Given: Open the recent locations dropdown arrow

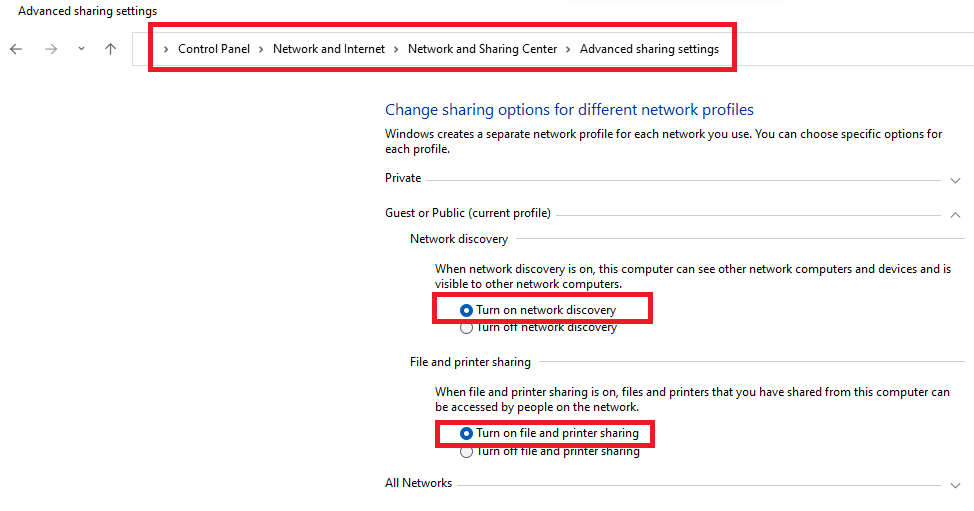Looking at the screenshot, I should point(81,48).
